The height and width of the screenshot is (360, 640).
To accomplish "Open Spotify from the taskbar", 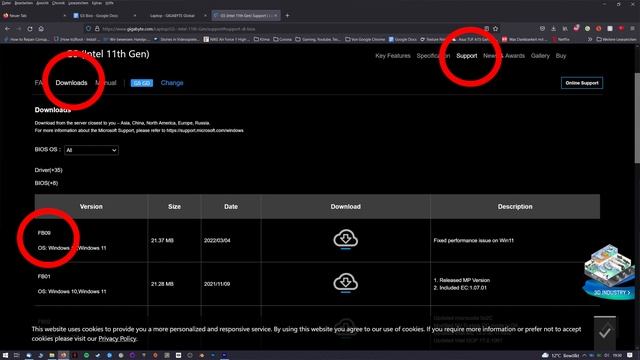I will coord(86,356).
